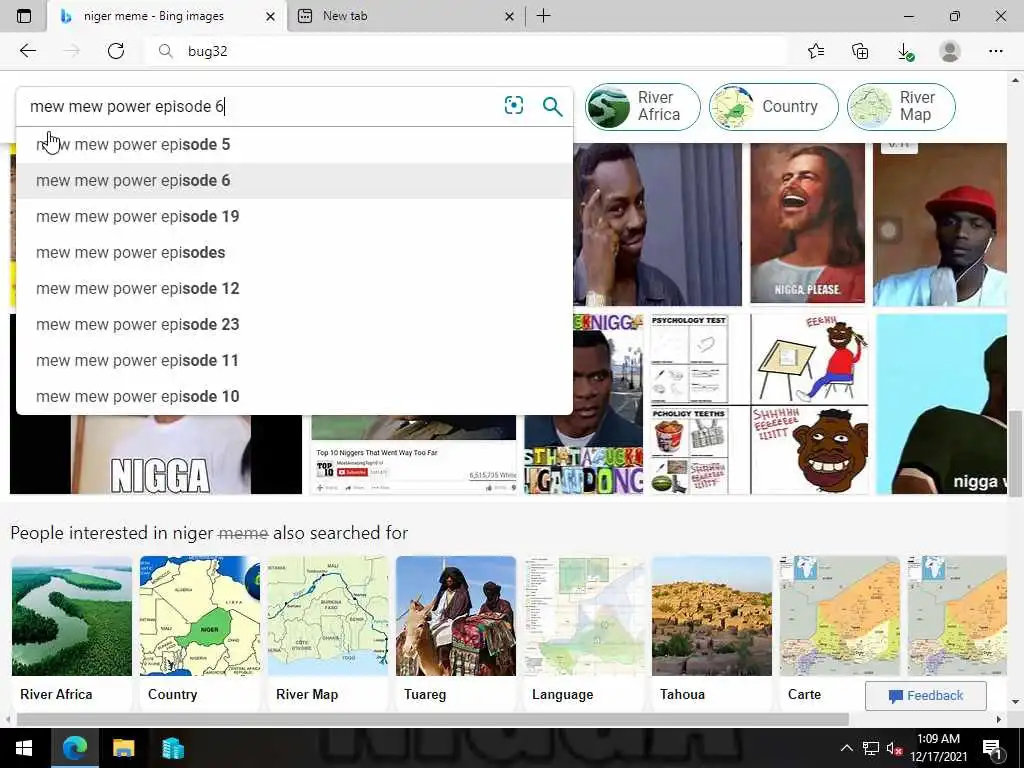This screenshot has width=1024, height=768.
Task: Go back with the browser back arrow
Action: [27, 51]
